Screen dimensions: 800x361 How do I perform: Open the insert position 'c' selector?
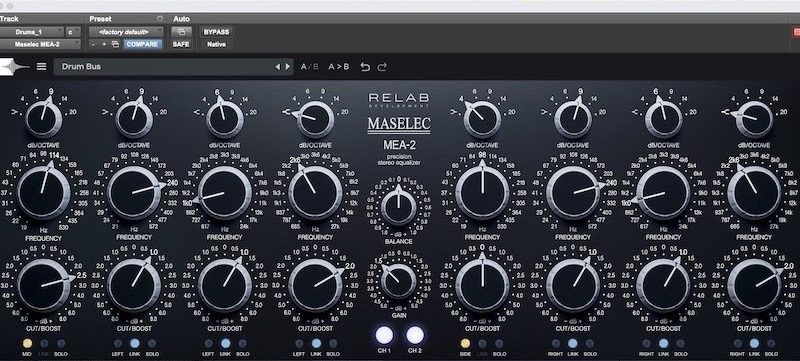(x=72, y=32)
